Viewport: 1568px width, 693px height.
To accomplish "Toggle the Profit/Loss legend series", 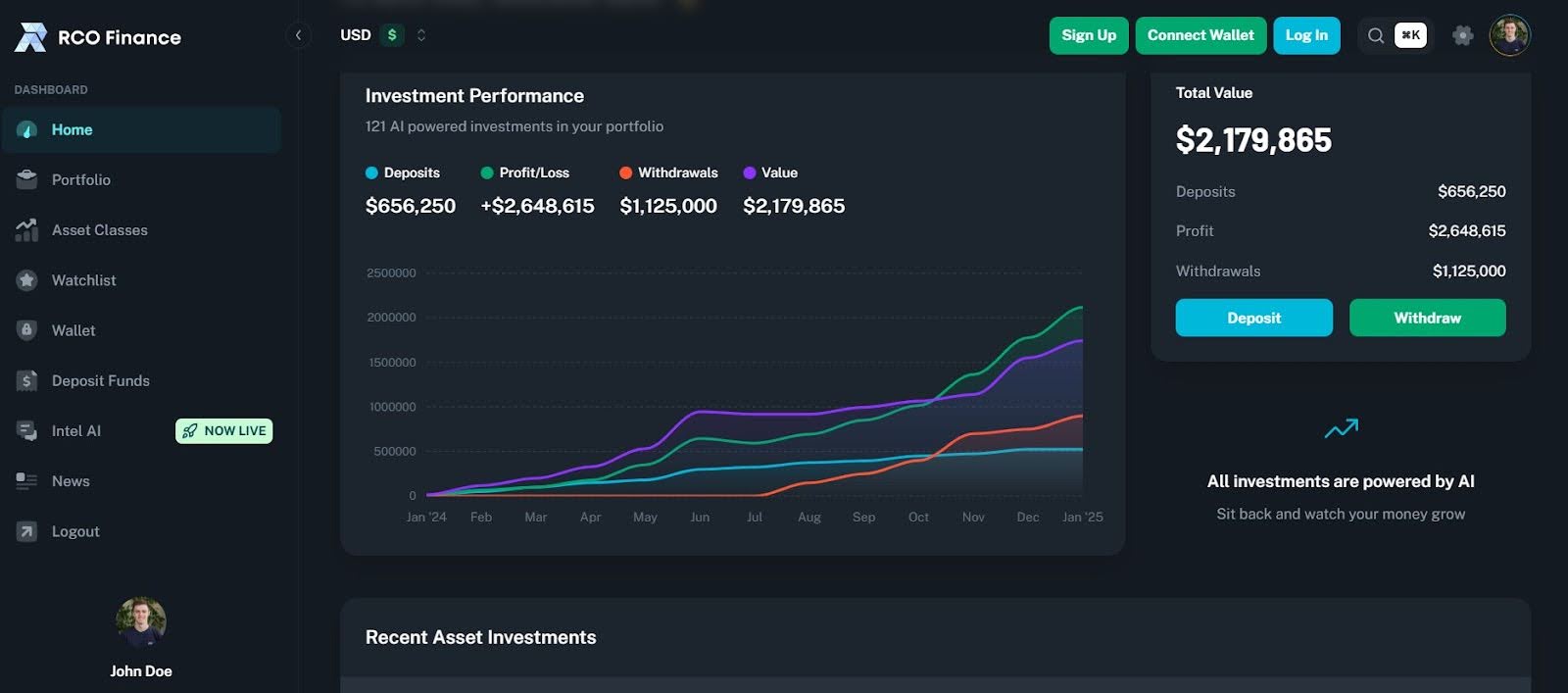I will pos(524,173).
